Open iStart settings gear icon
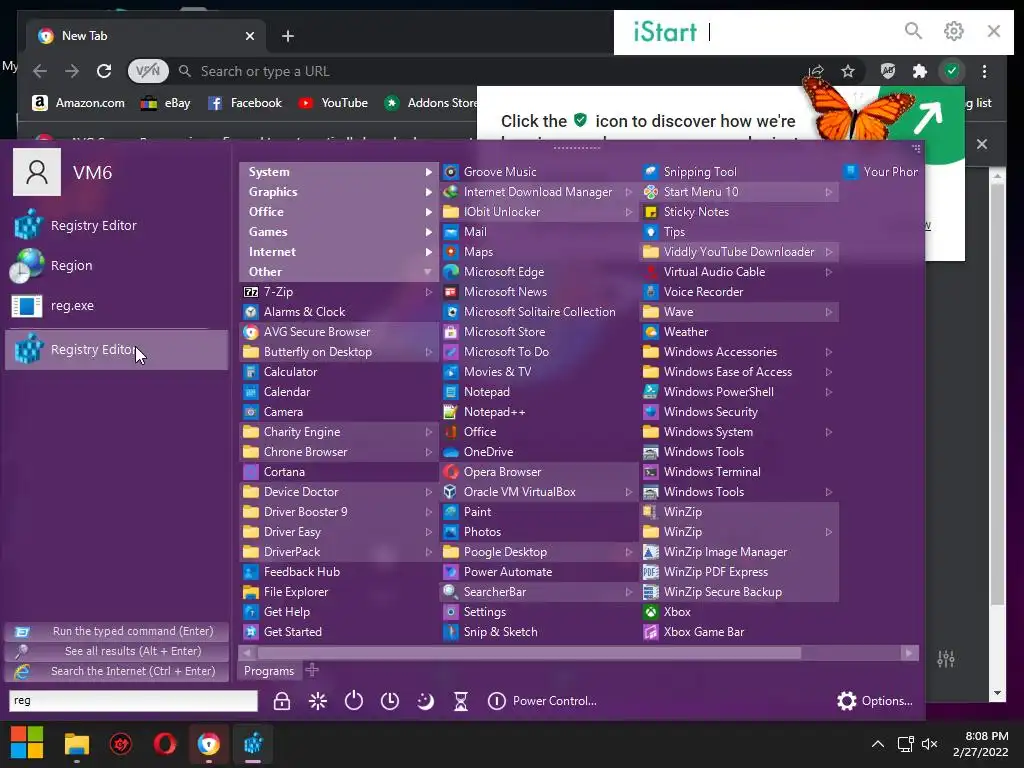 coord(953,31)
